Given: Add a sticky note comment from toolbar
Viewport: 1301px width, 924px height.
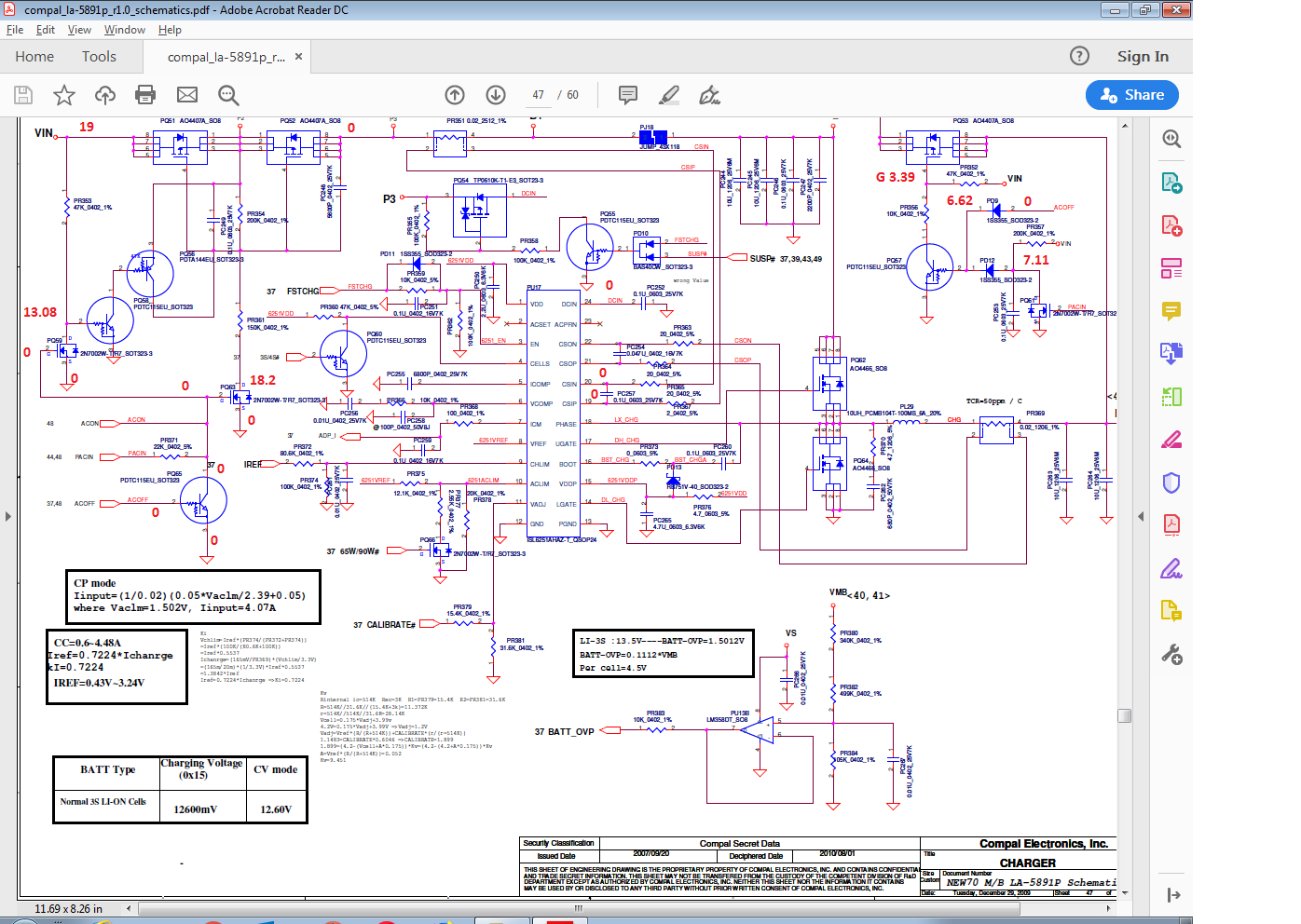Looking at the screenshot, I should click(x=628, y=95).
